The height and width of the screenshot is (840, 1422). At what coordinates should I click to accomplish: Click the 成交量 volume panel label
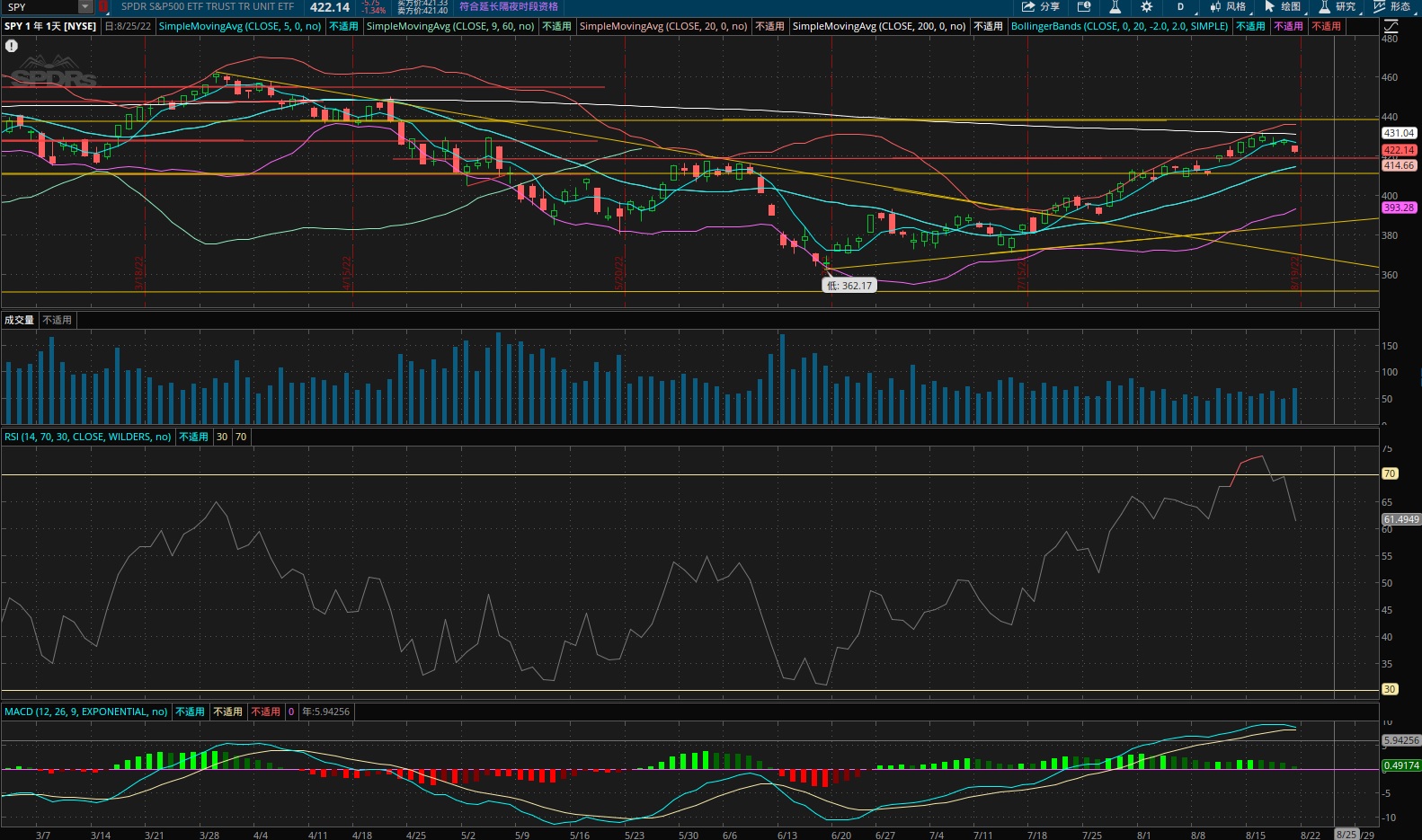click(19, 320)
